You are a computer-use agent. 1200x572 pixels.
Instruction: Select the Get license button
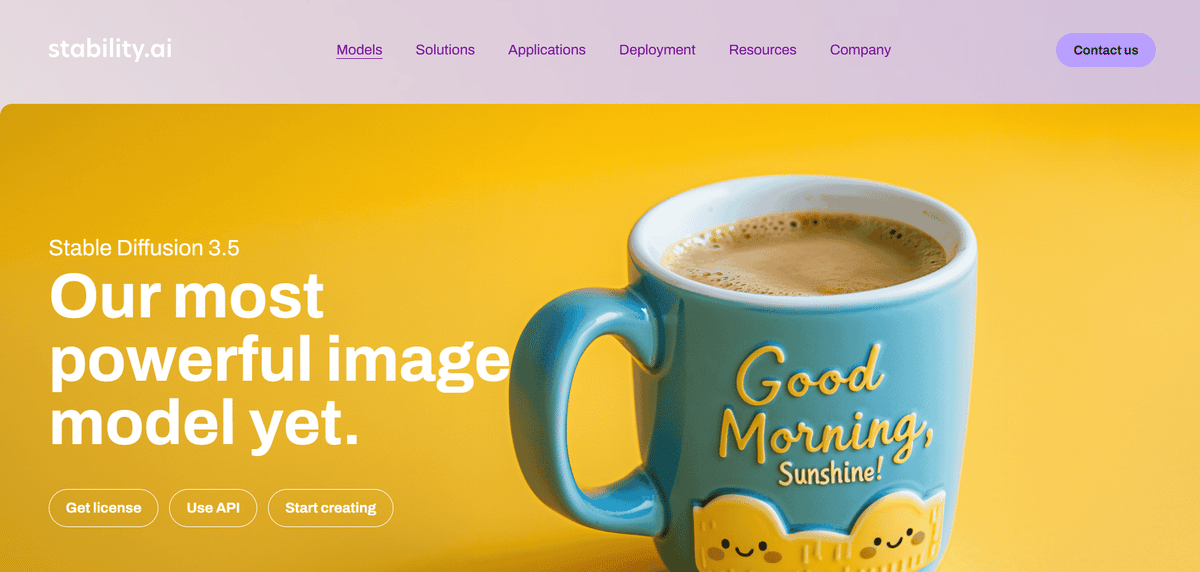[104, 508]
